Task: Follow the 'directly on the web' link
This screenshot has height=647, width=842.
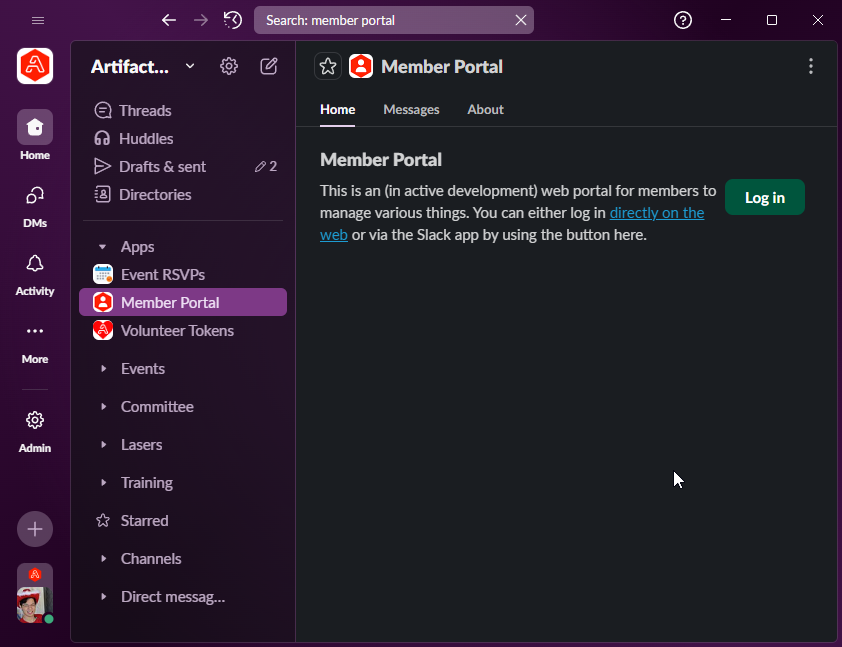Action: (x=657, y=212)
